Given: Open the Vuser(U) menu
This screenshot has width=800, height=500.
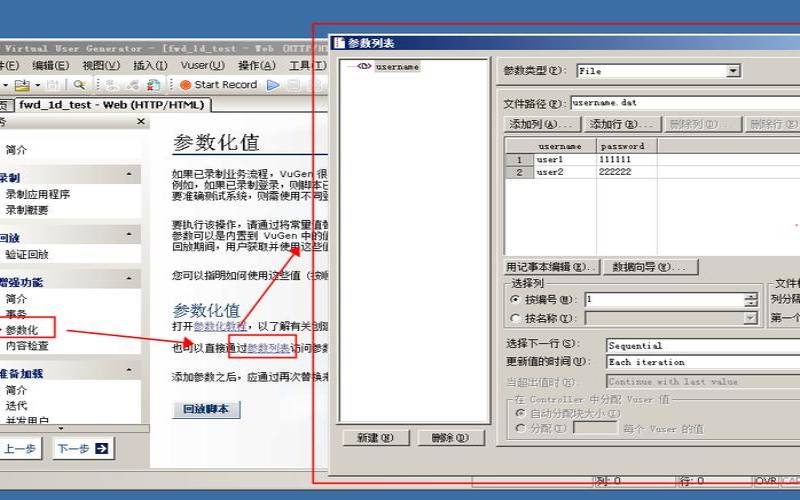Looking at the screenshot, I should pyautogui.click(x=203, y=65).
